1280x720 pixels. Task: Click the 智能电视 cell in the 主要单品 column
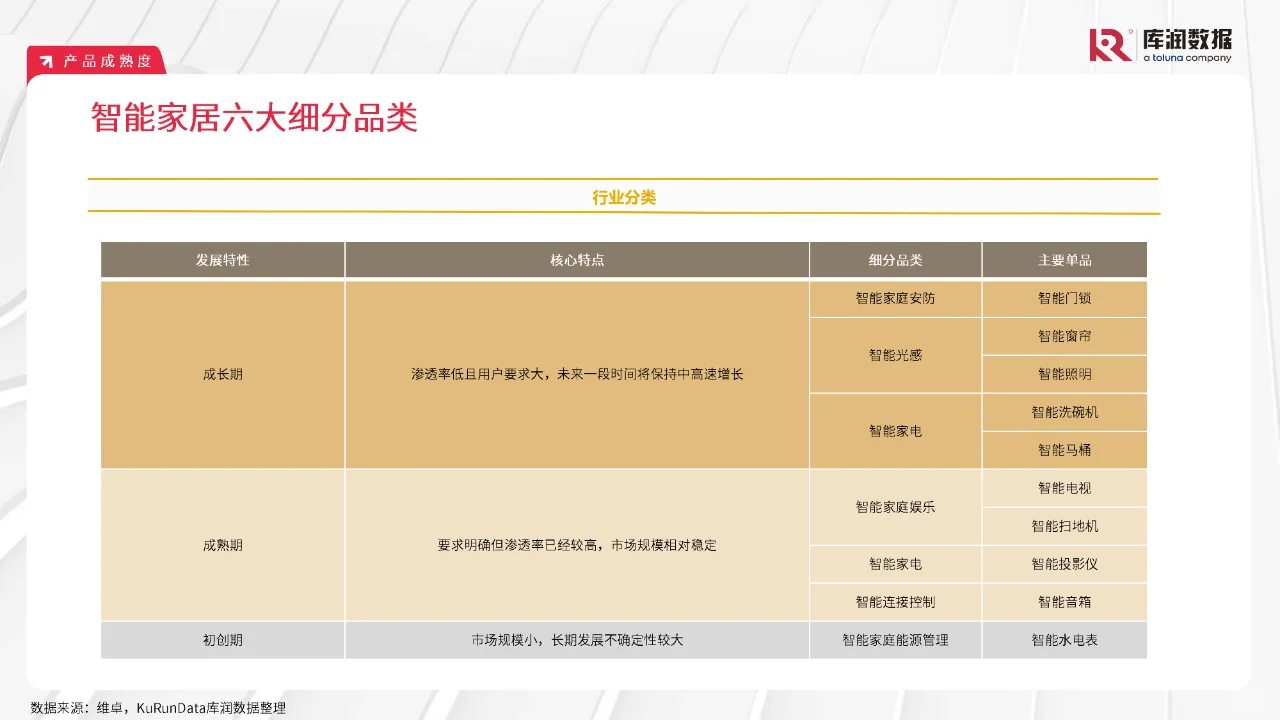(1064, 488)
